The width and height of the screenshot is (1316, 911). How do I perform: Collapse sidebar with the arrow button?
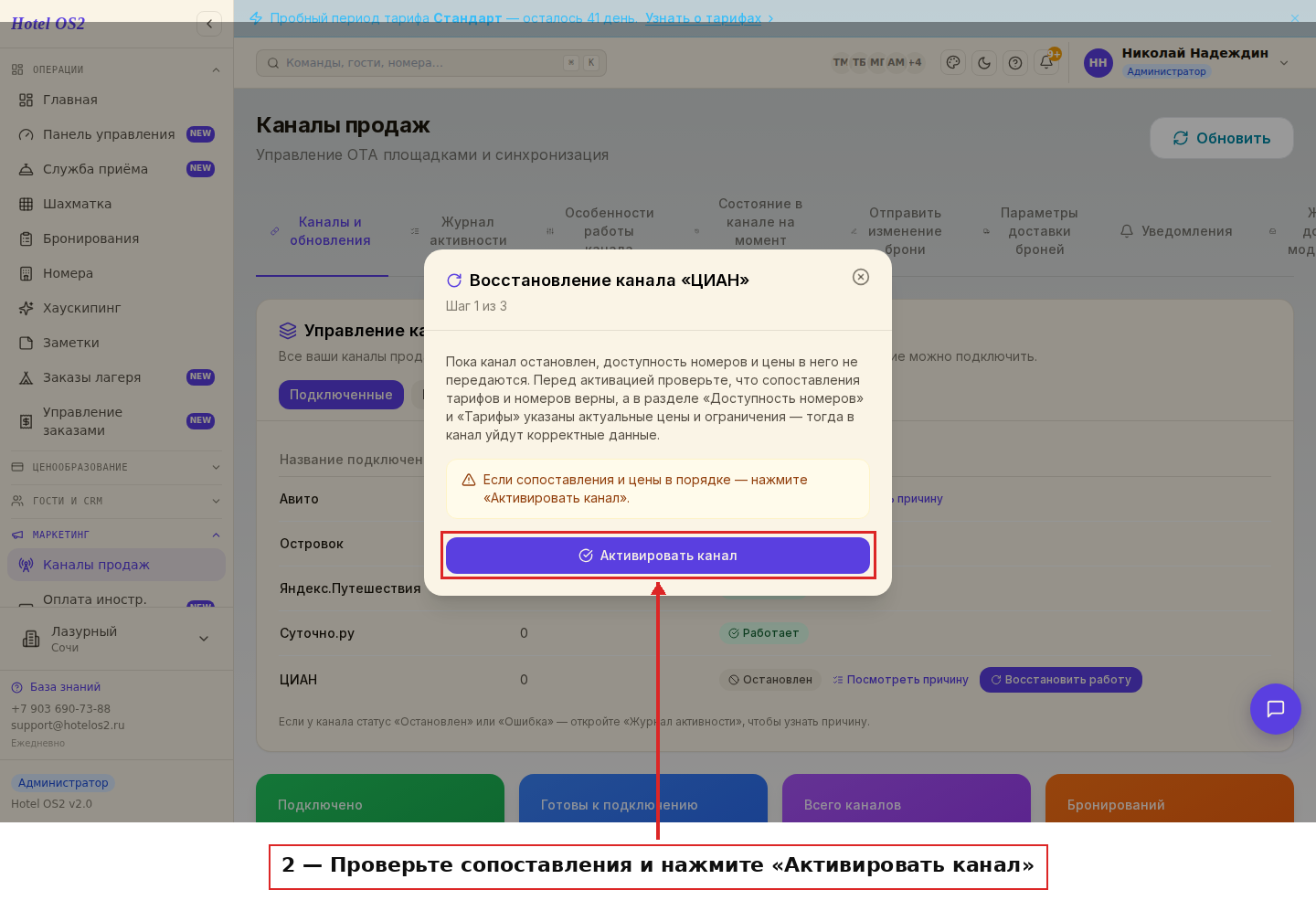click(209, 24)
